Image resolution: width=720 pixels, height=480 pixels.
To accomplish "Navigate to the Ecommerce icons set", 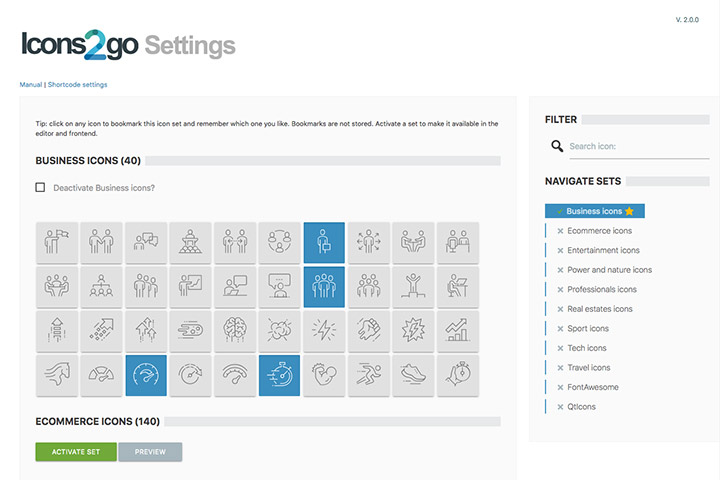I will (599, 231).
